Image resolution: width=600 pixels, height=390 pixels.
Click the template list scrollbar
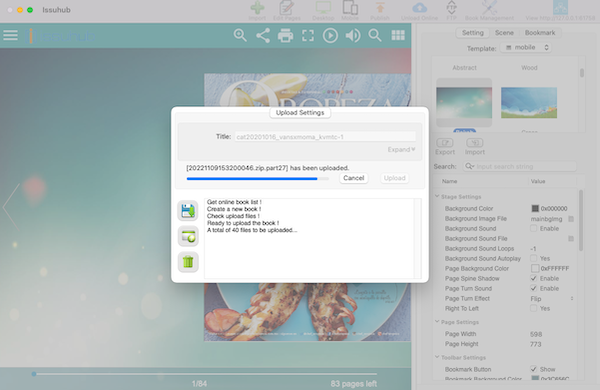coord(582,73)
